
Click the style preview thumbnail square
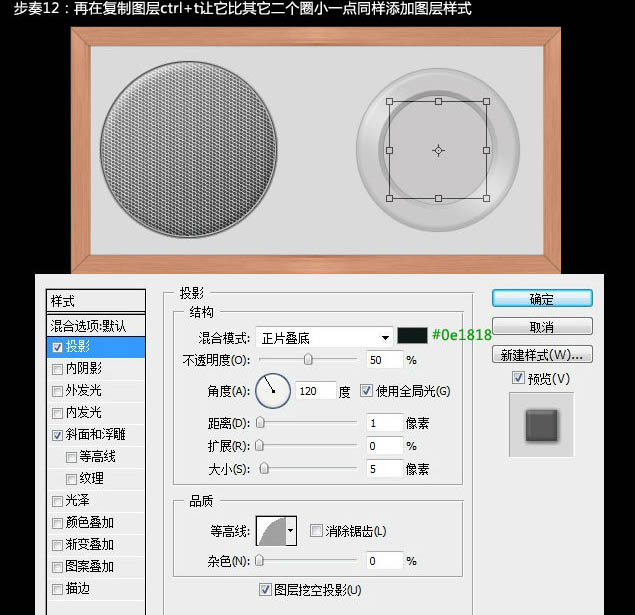click(541, 425)
